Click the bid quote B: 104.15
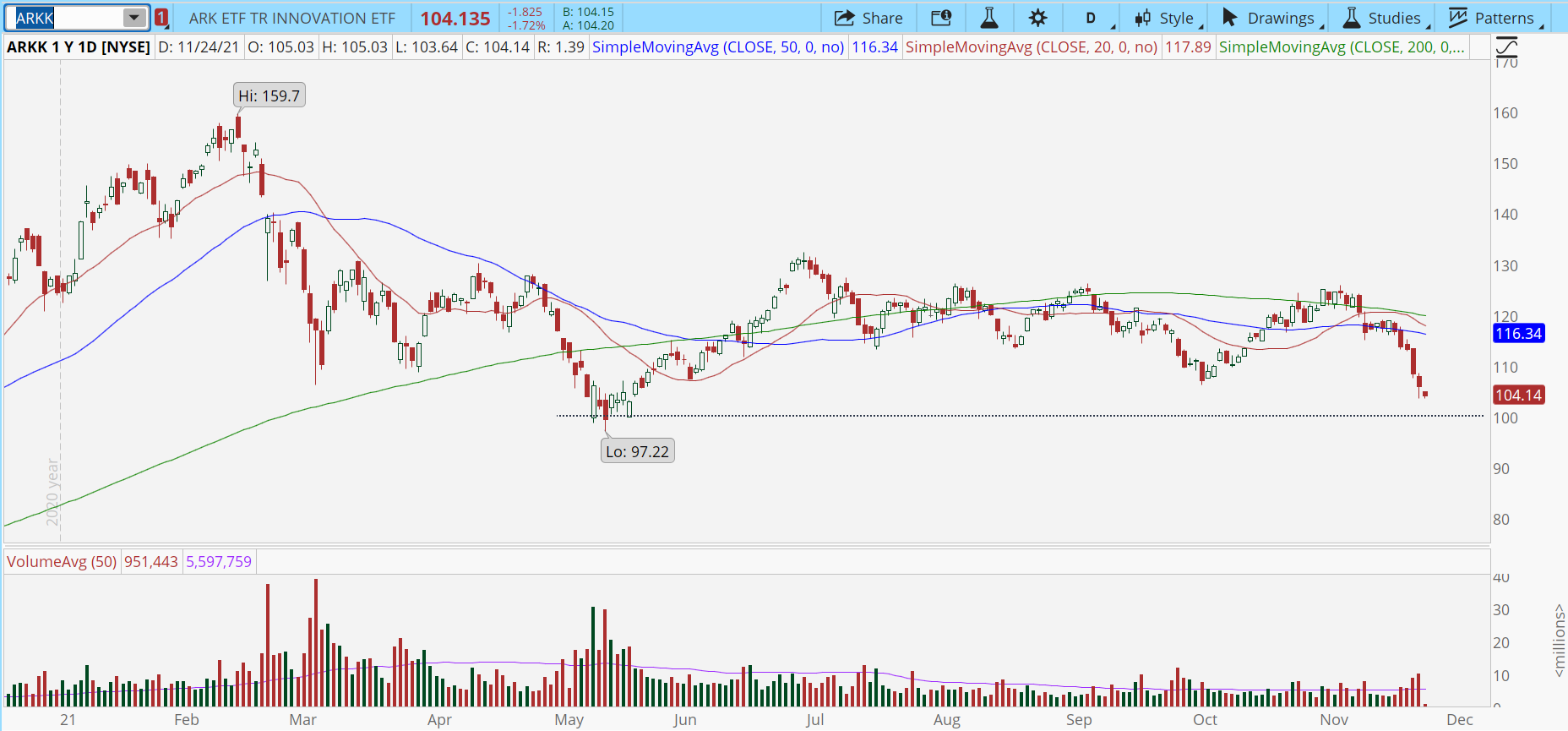This screenshot has width=1568, height=731. pos(589,12)
